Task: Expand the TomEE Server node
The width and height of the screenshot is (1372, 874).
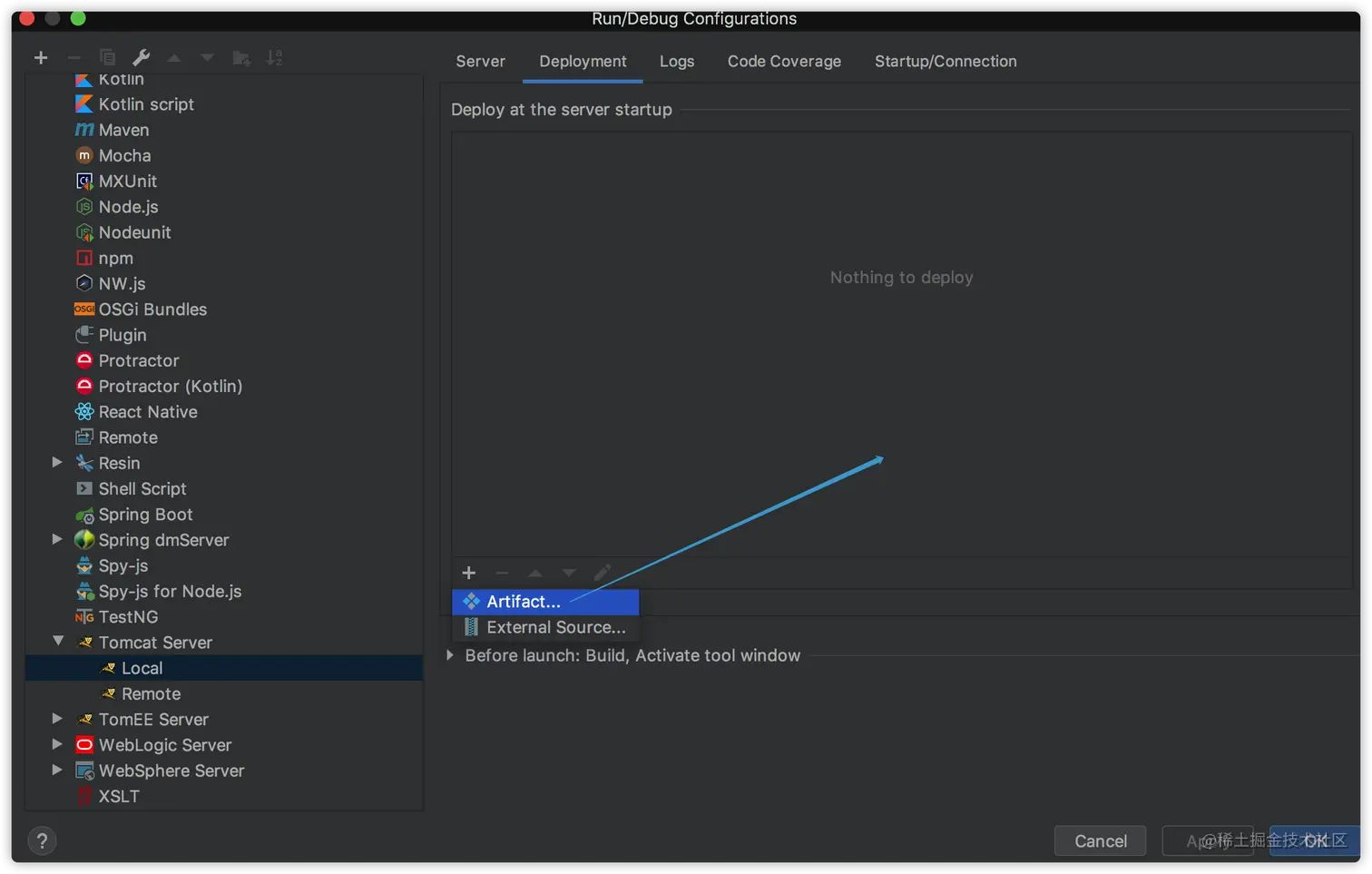Action: (57, 718)
